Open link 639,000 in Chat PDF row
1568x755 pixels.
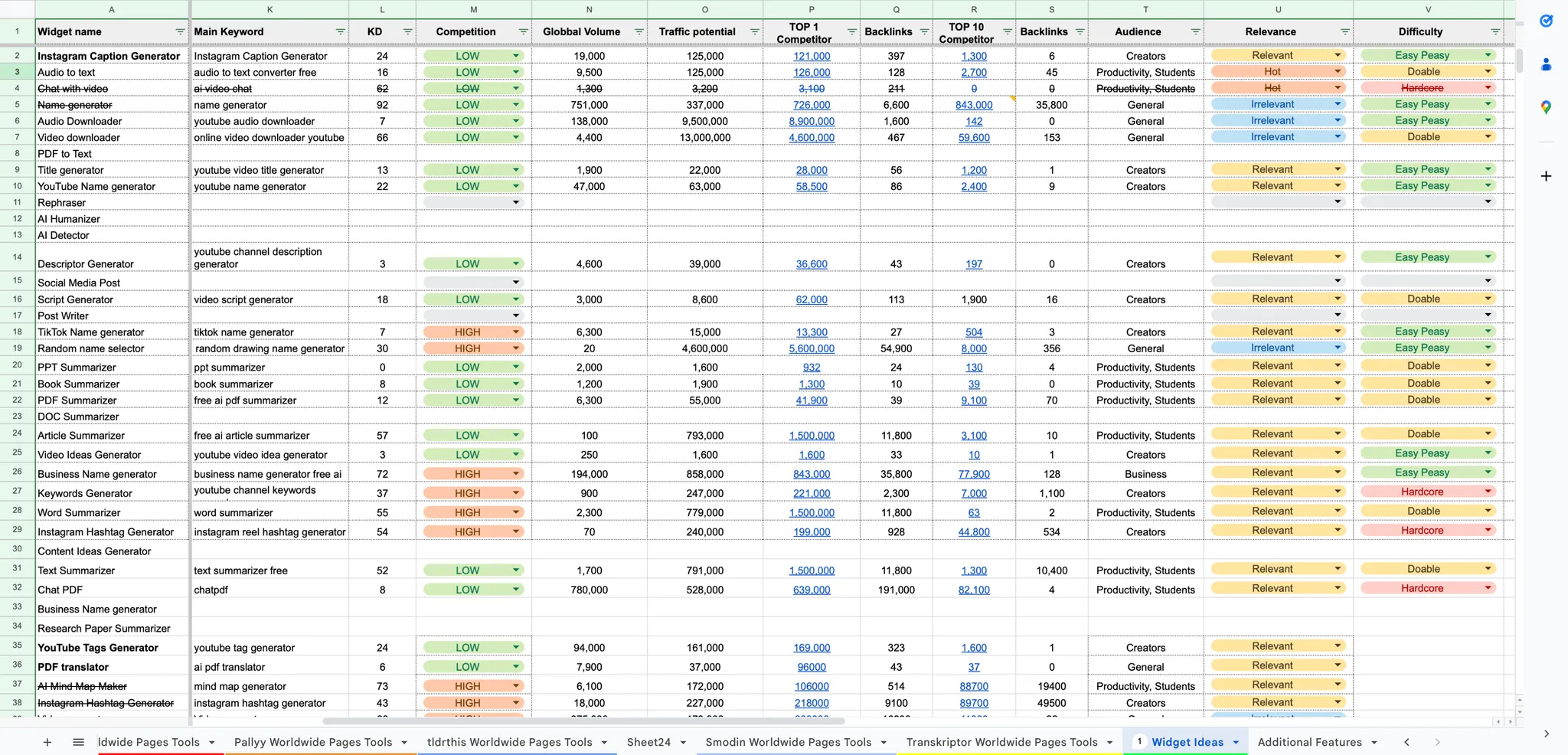pyautogui.click(x=812, y=590)
